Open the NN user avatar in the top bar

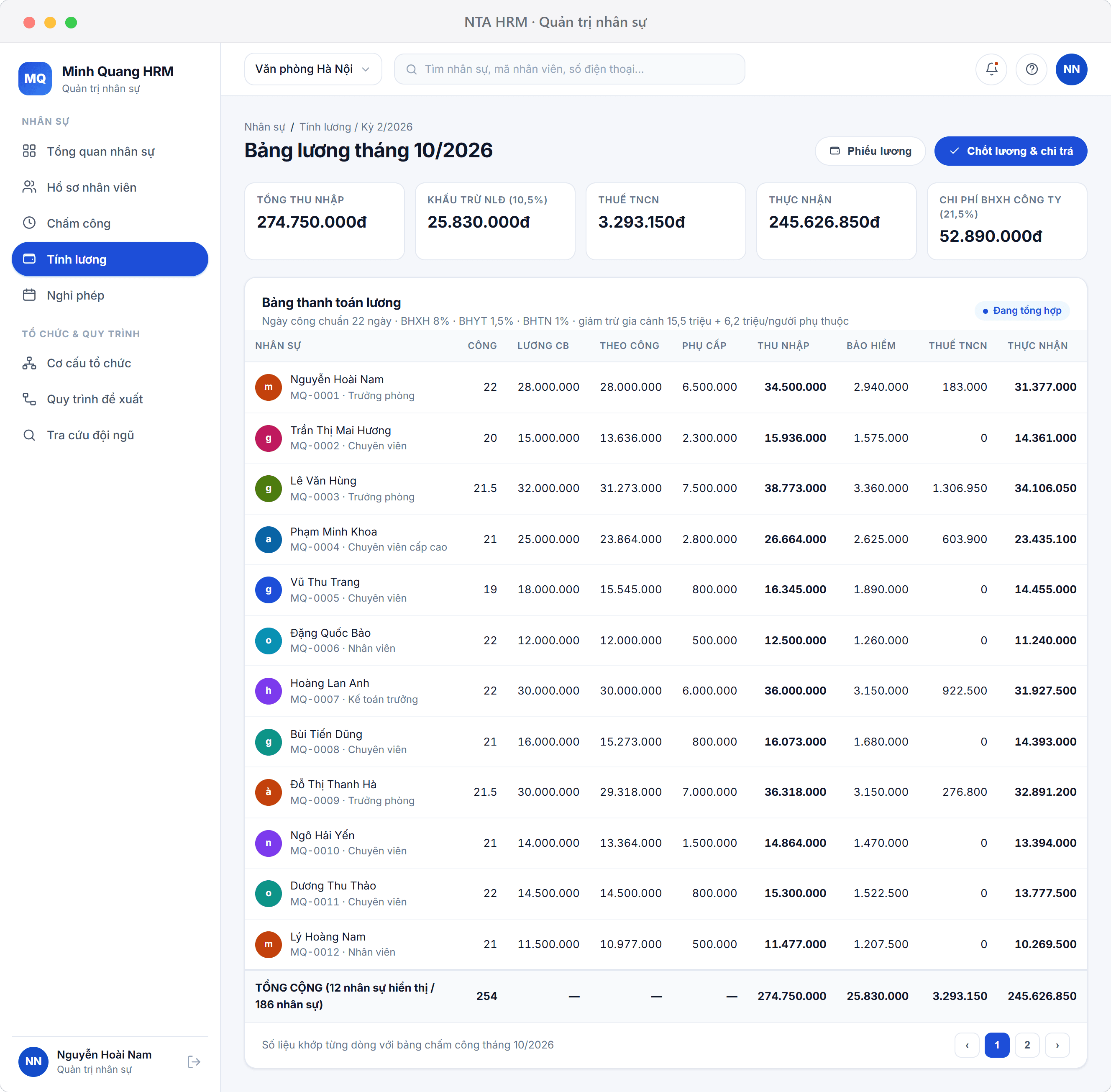[x=1071, y=69]
